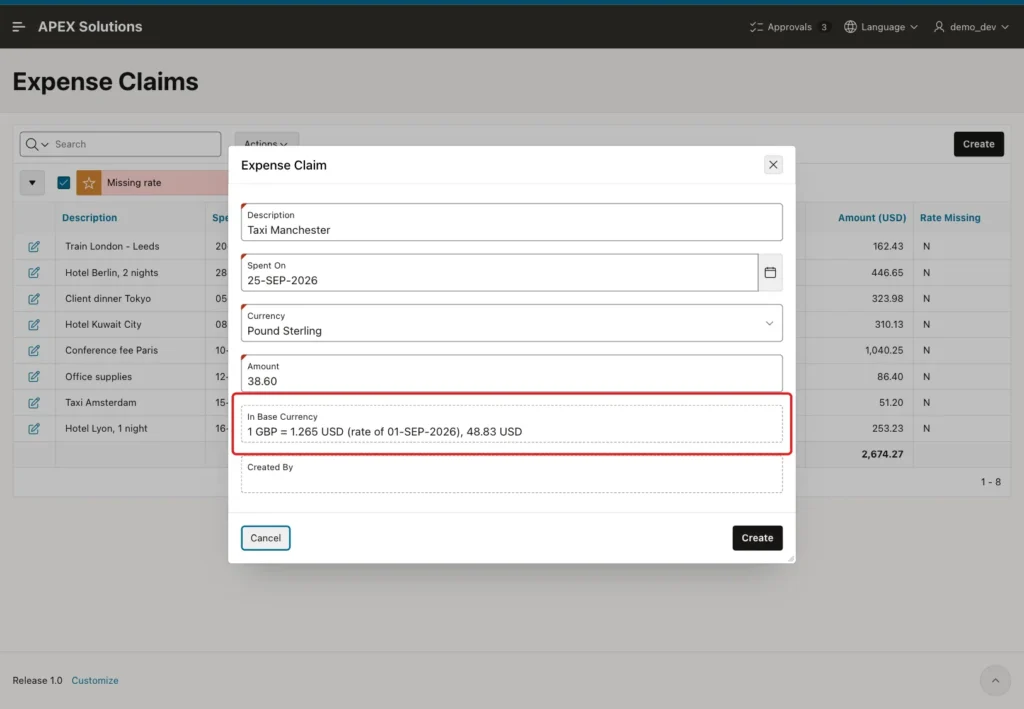Click Create in the Expense Claim dialog
This screenshot has height=709, width=1024.
(757, 538)
